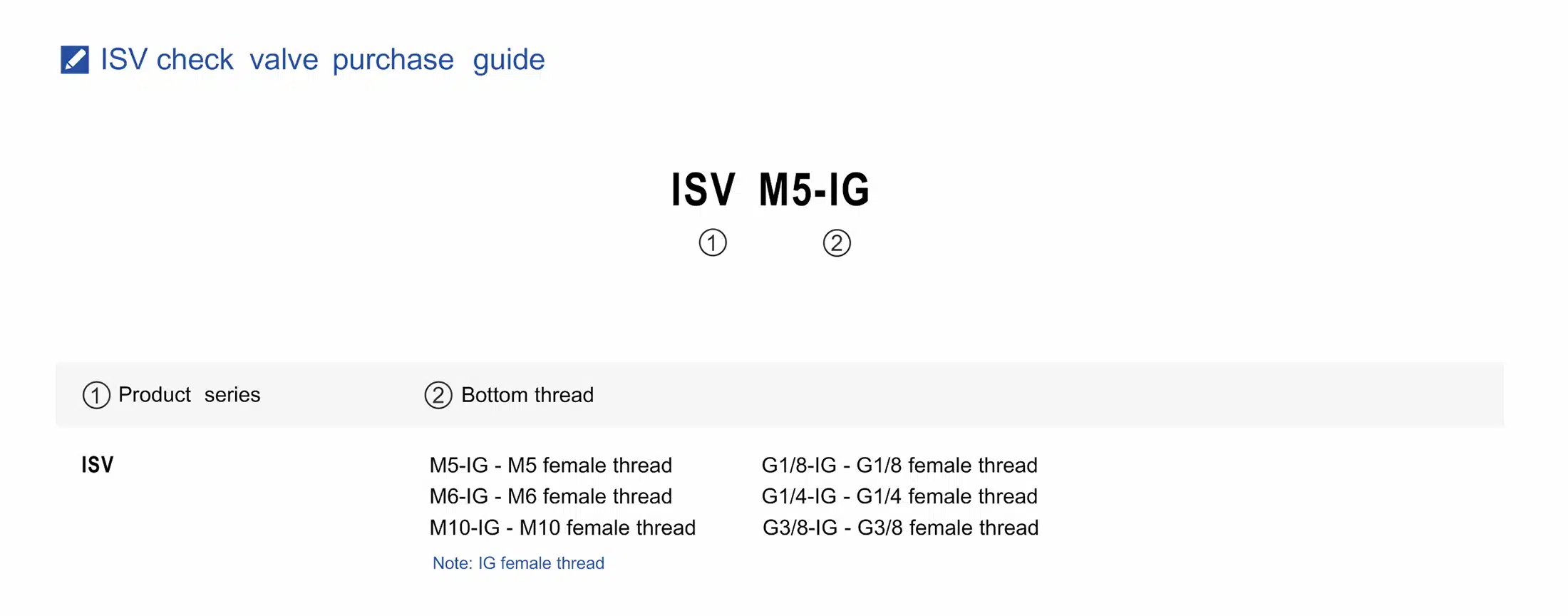
Task: Select the bold ISV series entry
Action: (x=98, y=465)
